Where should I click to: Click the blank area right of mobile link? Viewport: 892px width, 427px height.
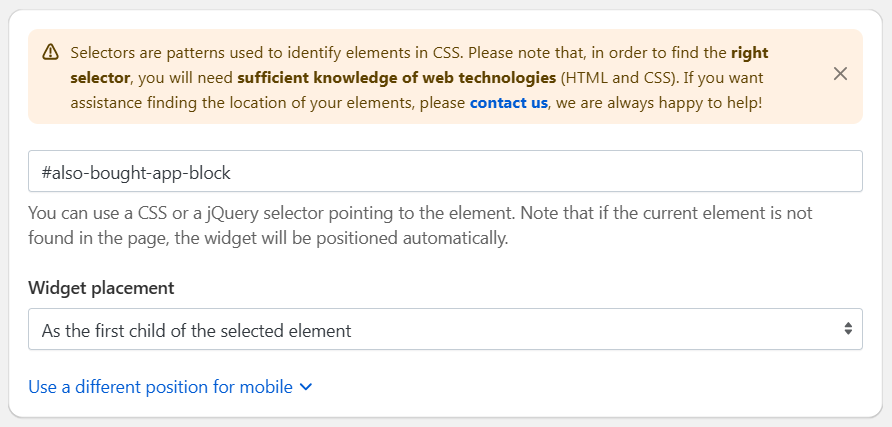(x=569, y=387)
